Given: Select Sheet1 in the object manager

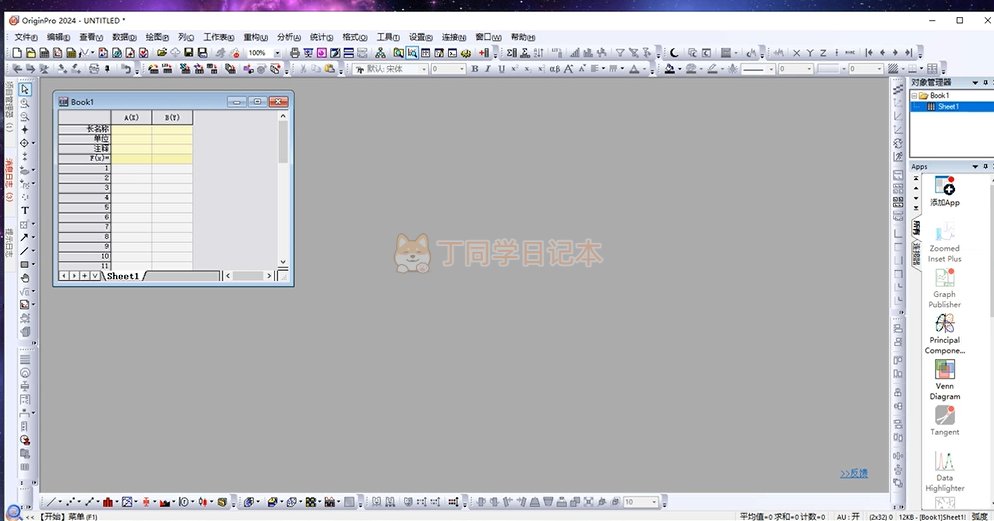Looking at the screenshot, I should click(947, 106).
